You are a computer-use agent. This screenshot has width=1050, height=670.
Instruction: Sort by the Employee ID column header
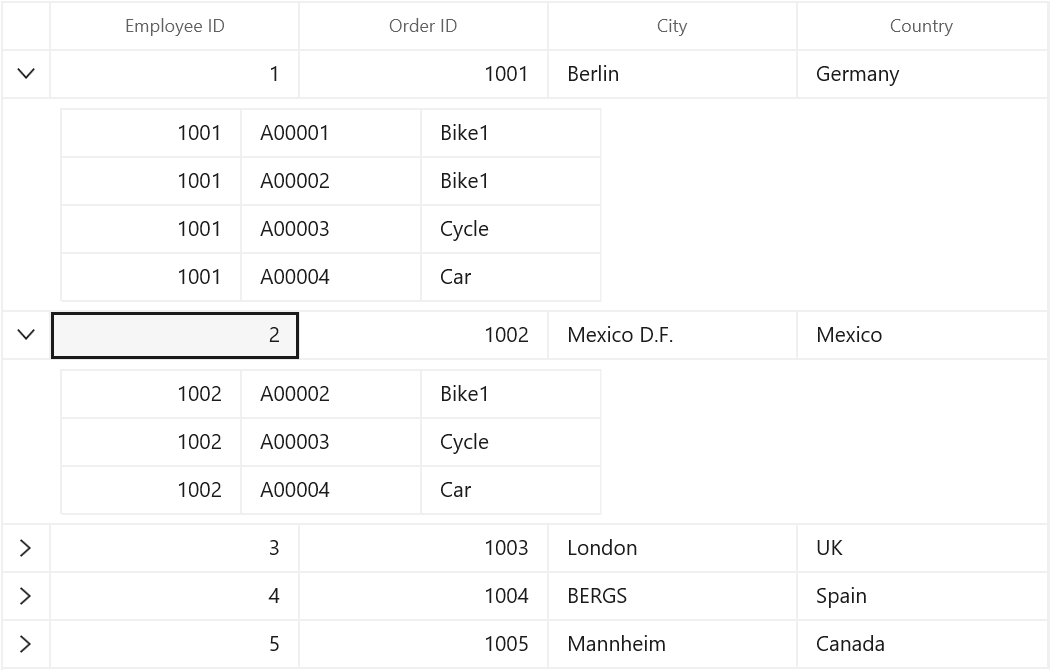pyautogui.click(x=175, y=26)
